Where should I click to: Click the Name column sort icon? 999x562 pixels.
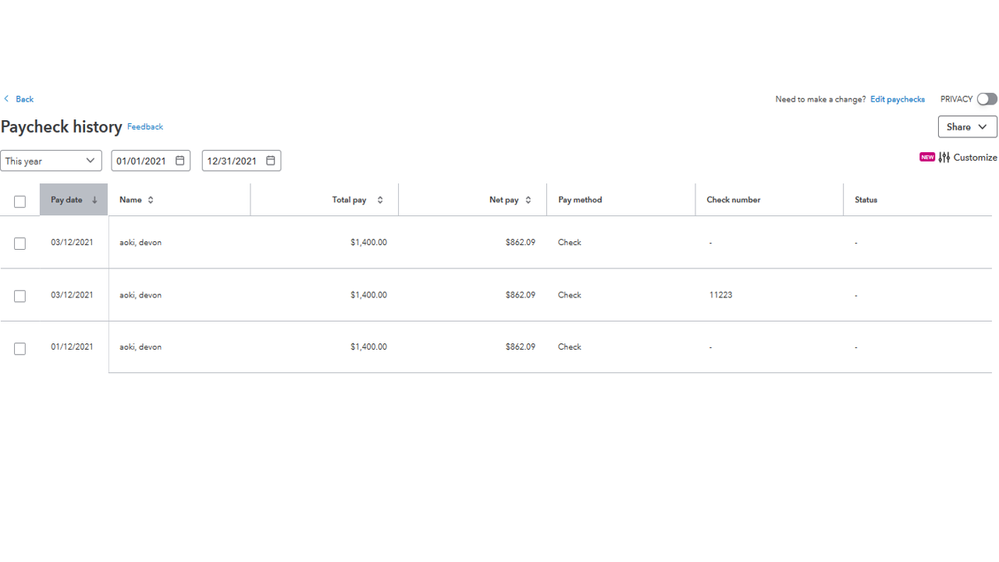pos(151,200)
